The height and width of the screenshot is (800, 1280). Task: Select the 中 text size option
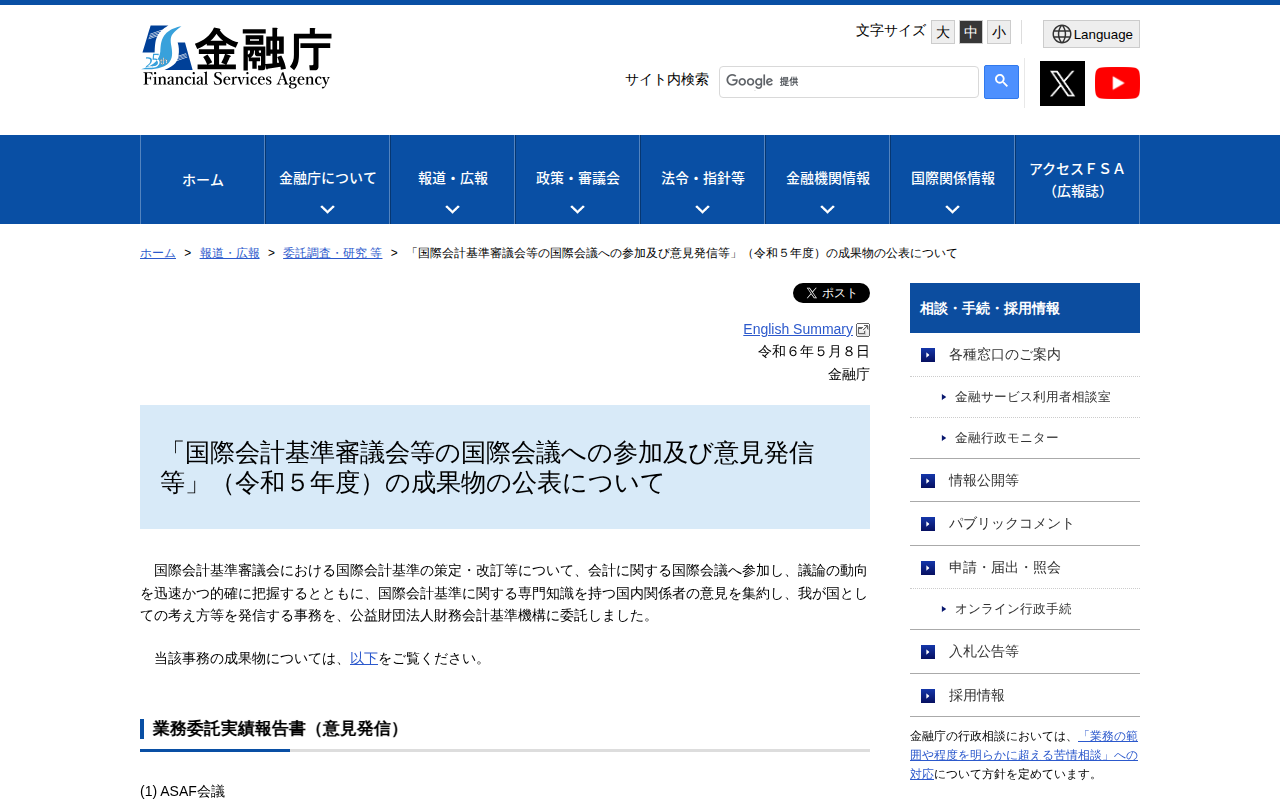click(970, 31)
